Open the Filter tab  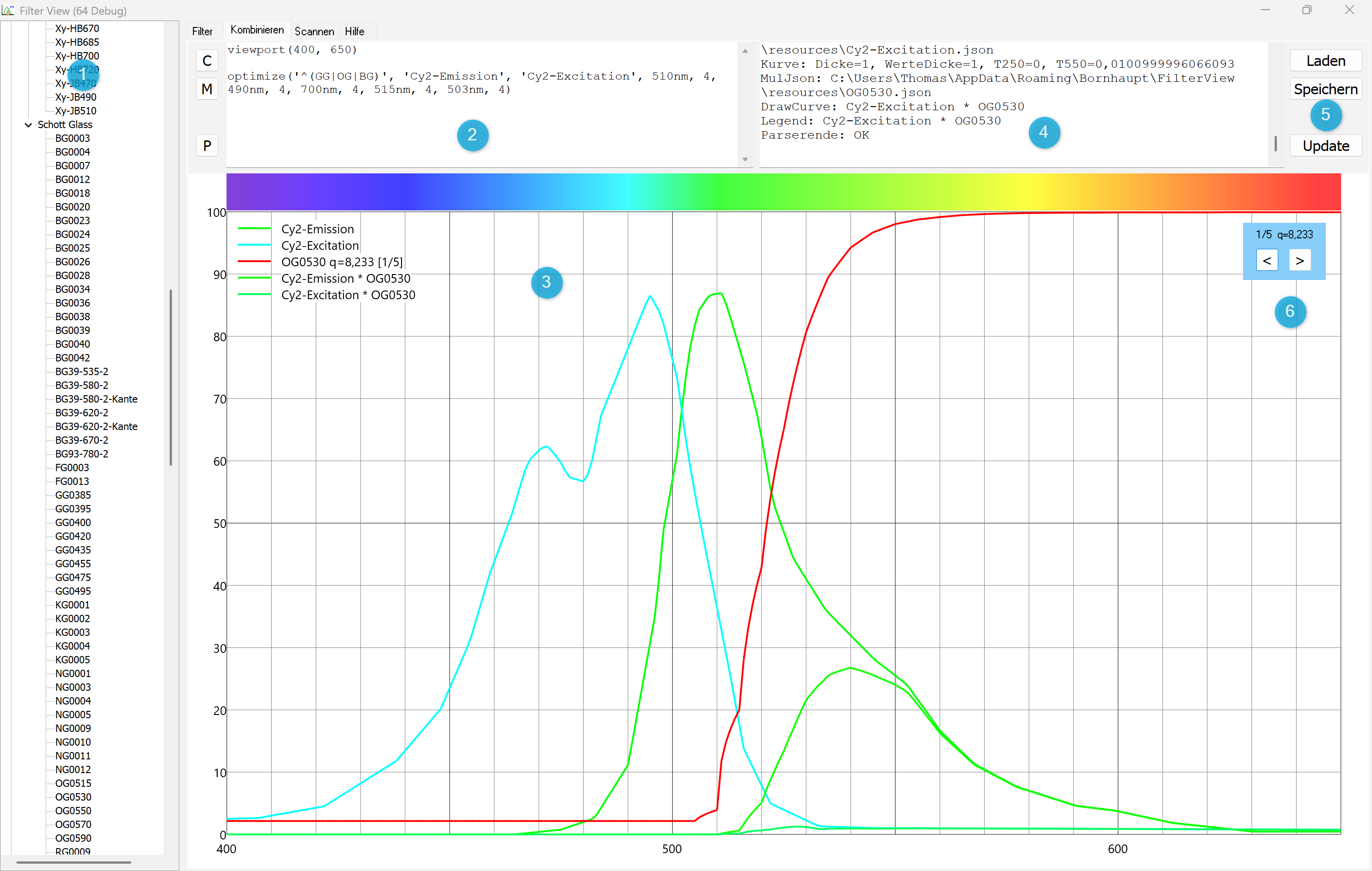[202, 32]
